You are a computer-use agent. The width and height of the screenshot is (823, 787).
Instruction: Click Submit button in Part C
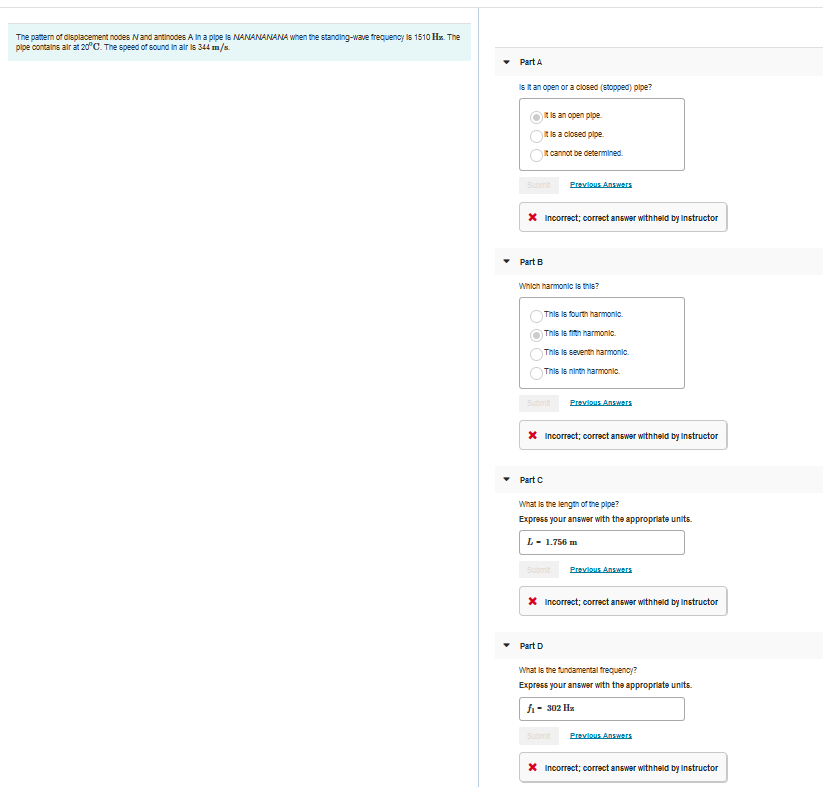click(538, 568)
